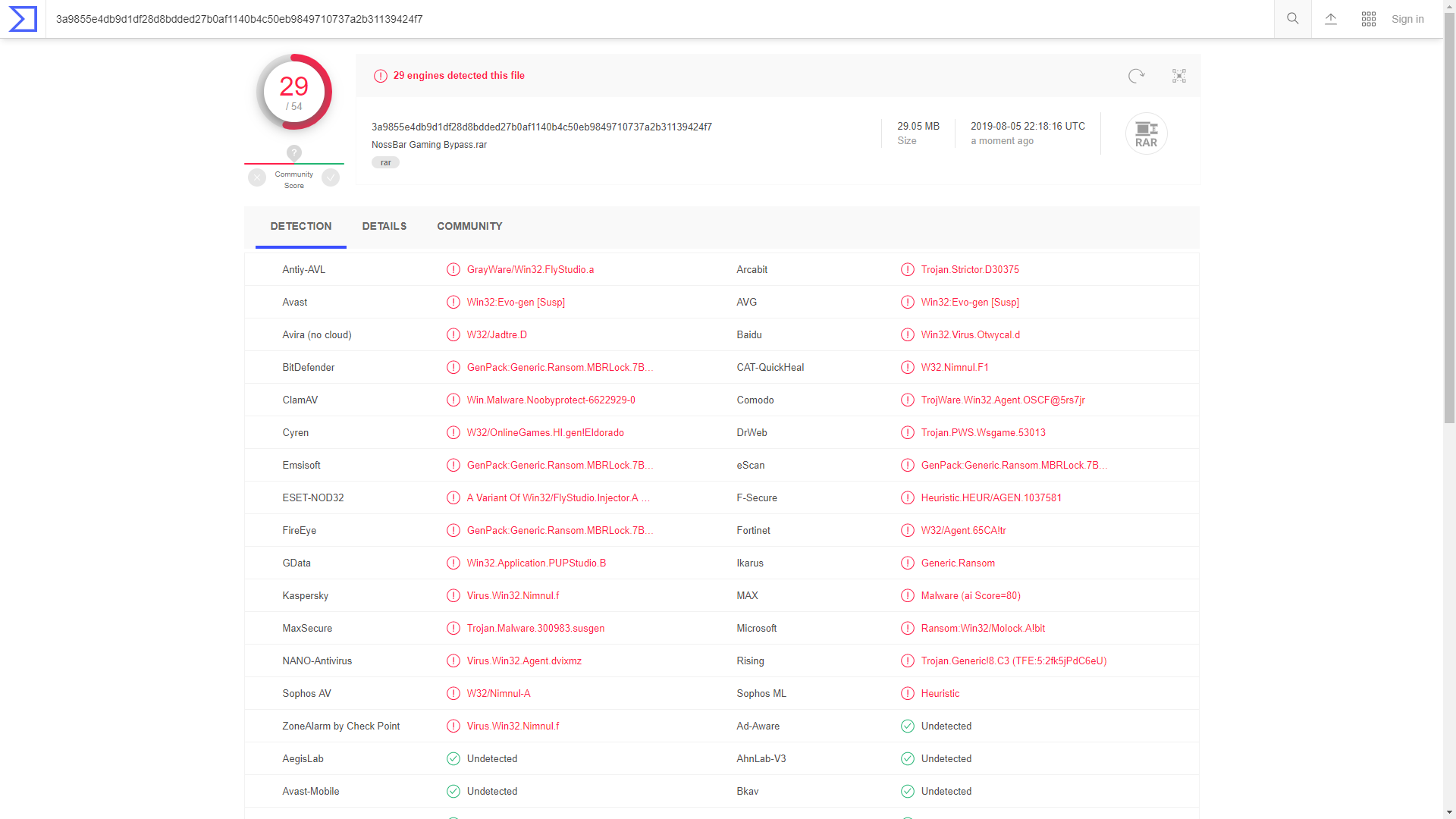Click the Rising detection alert icon
This screenshot has width=1456, height=819.
point(908,661)
